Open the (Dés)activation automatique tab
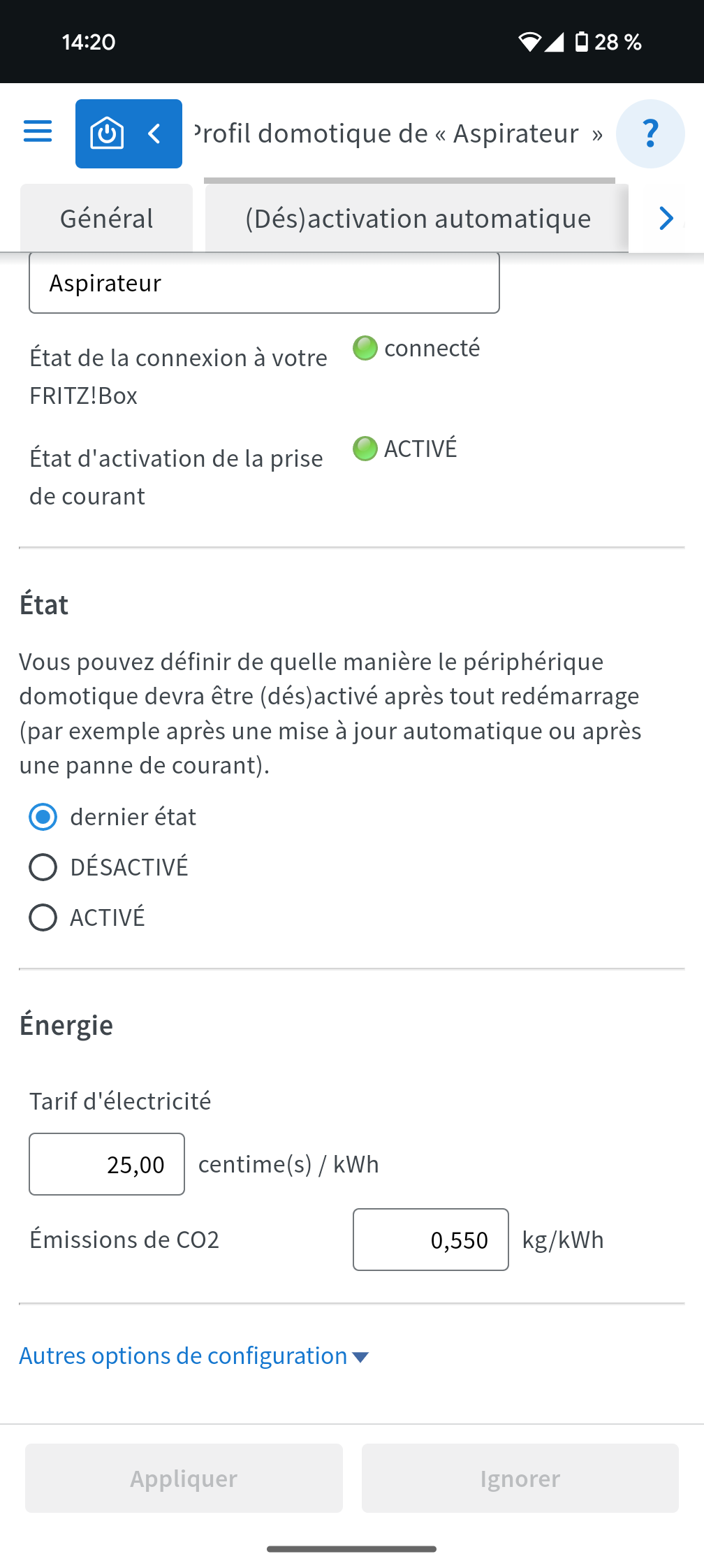 418,219
